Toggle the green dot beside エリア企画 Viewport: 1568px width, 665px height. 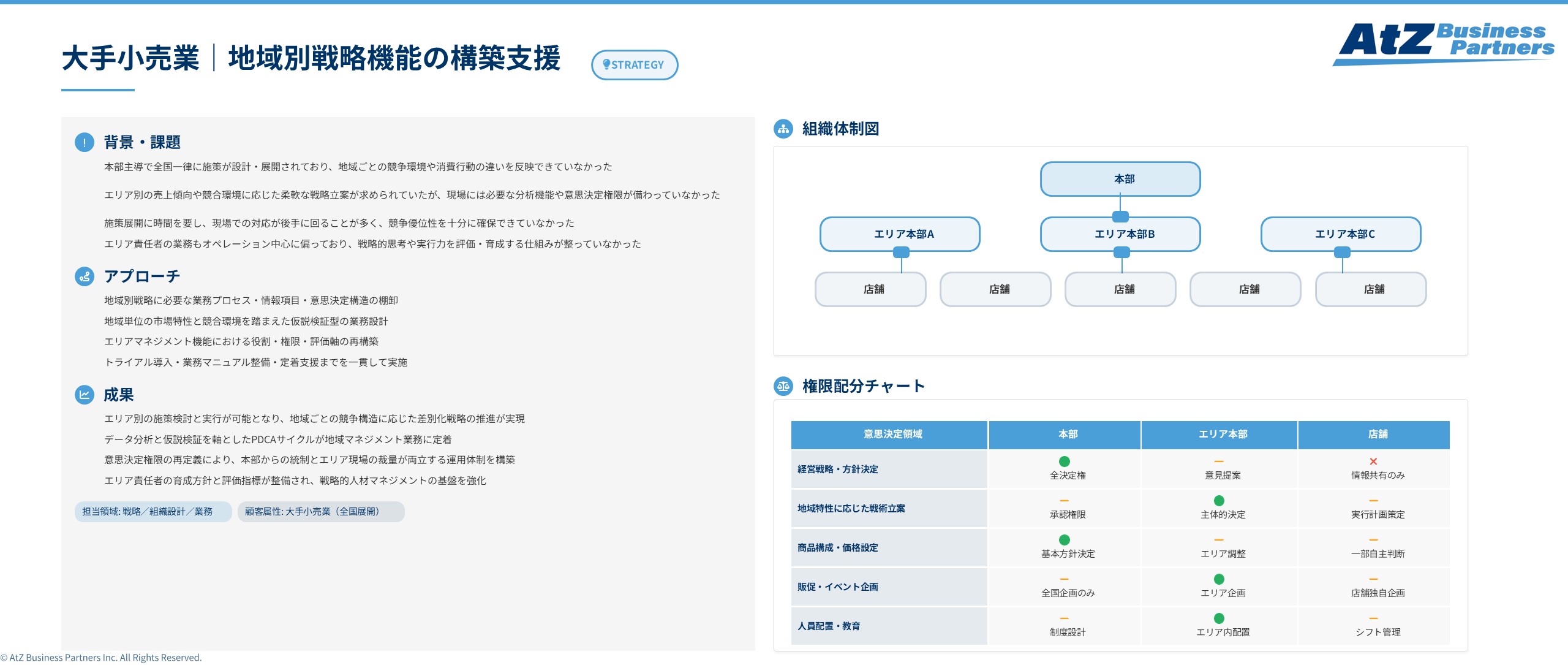point(1219,579)
